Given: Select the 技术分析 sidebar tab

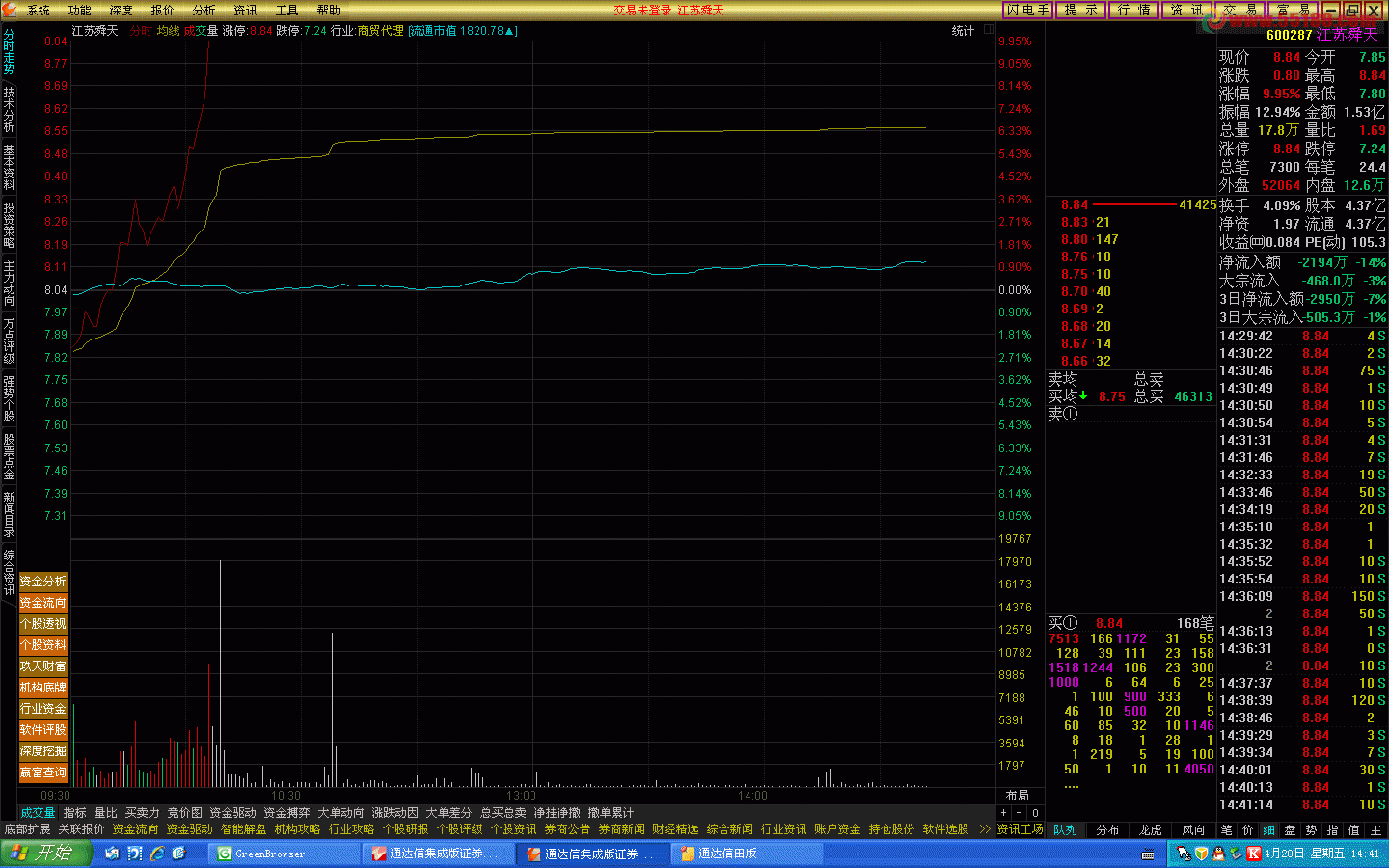Looking at the screenshot, I should 9,109.
